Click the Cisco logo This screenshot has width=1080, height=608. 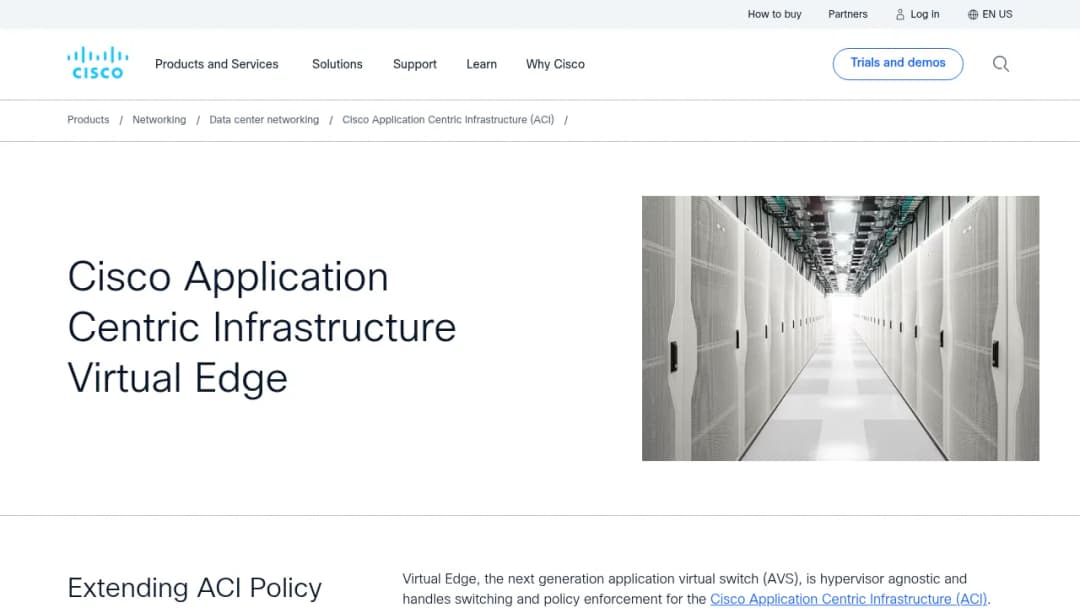pyautogui.click(x=98, y=63)
